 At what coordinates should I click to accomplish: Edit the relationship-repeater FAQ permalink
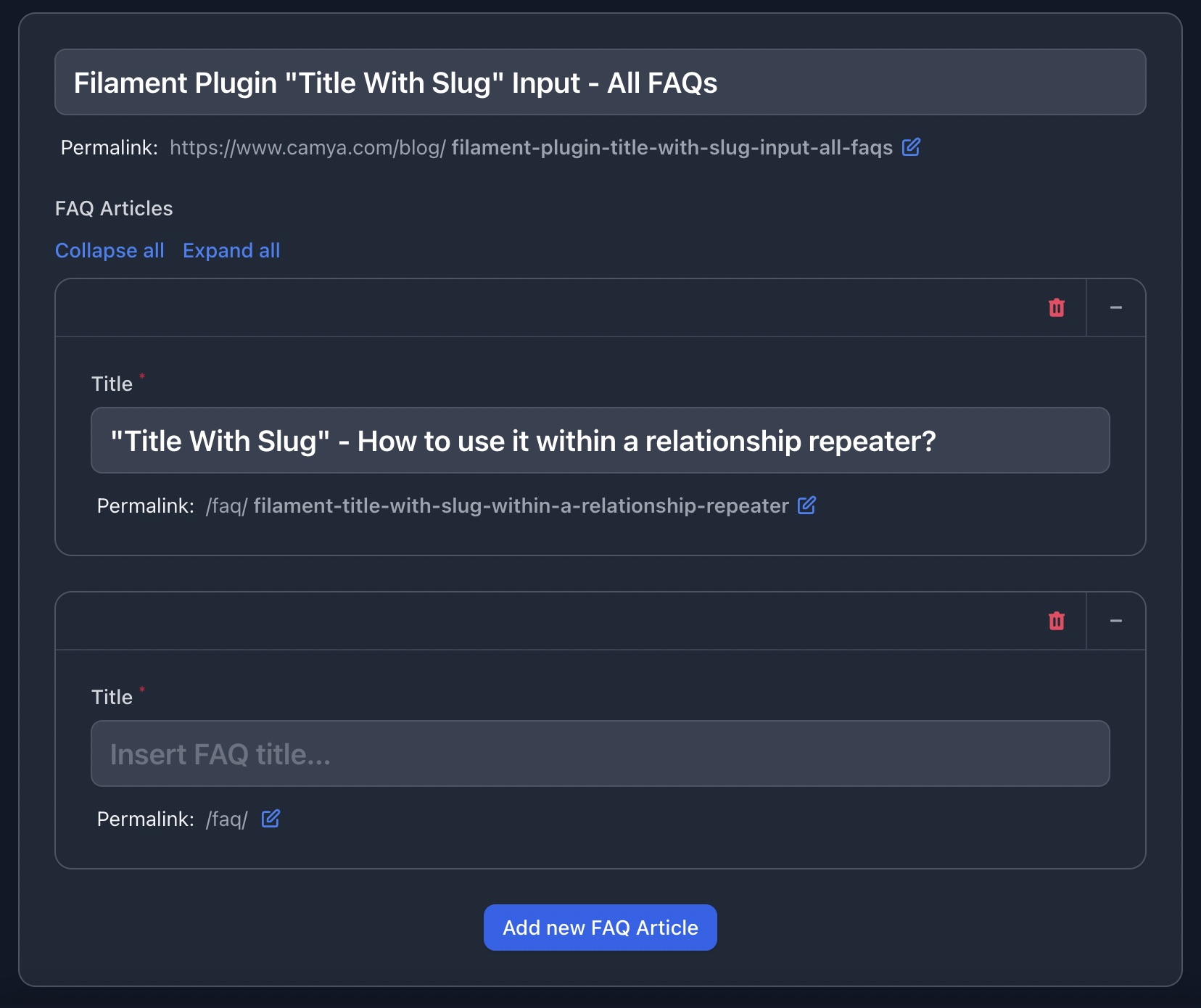click(806, 505)
